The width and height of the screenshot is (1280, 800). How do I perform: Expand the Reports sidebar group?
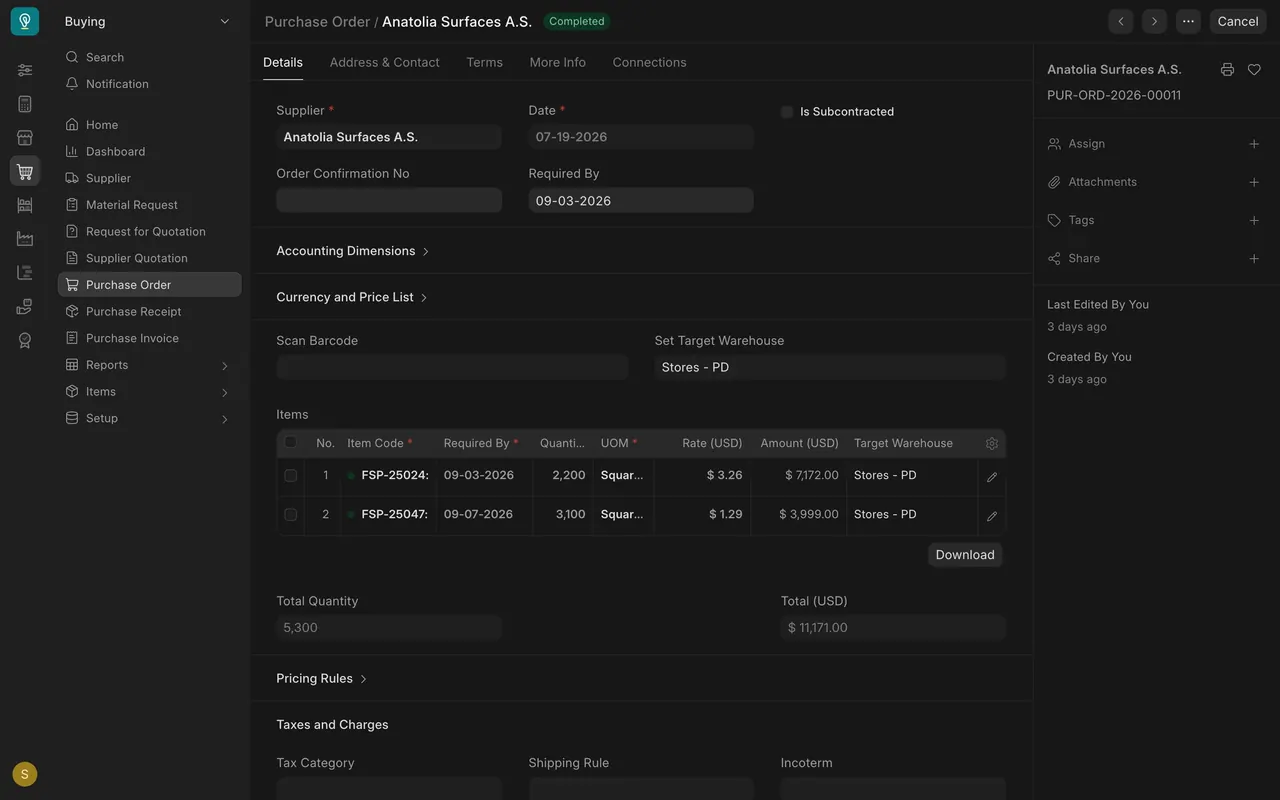click(x=149, y=365)
